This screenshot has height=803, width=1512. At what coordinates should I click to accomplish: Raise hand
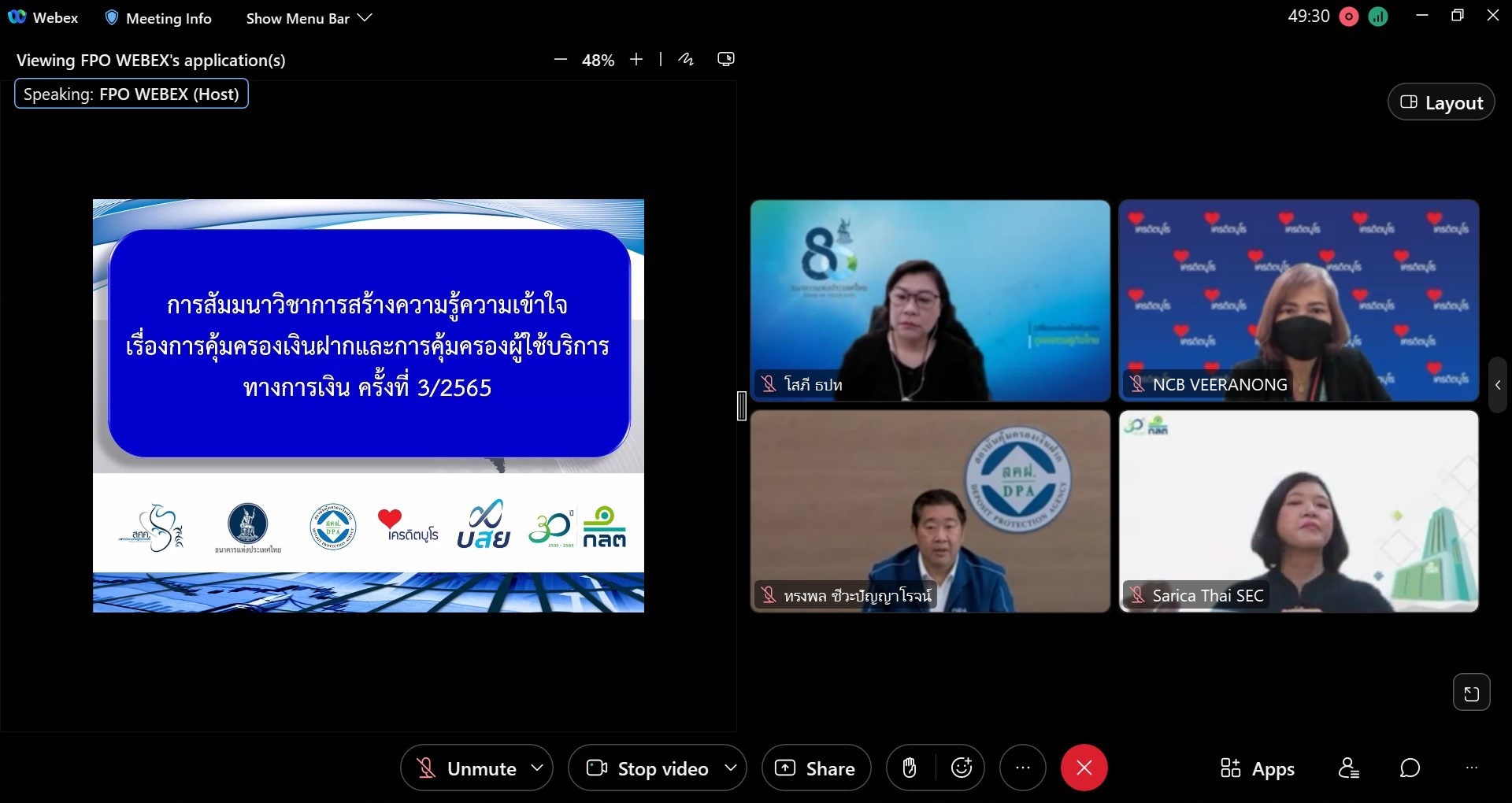pyautogui.click(x=910, y=768)
